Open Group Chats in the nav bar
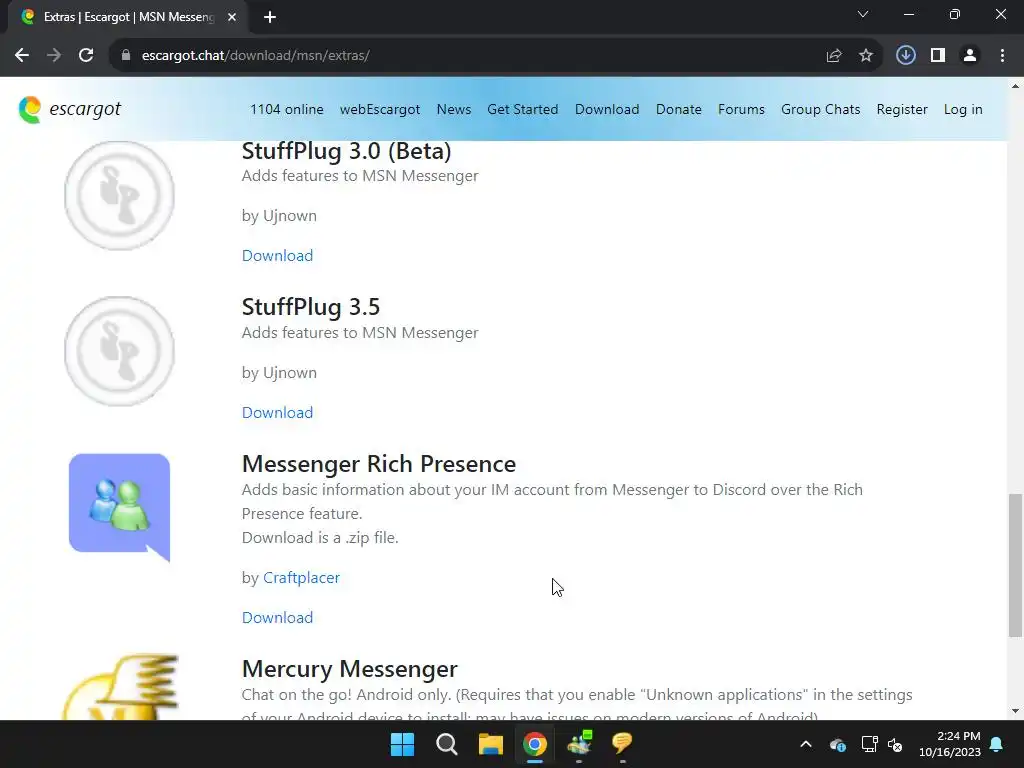This screenshot has height=768, width=1024. pos(820,109)
